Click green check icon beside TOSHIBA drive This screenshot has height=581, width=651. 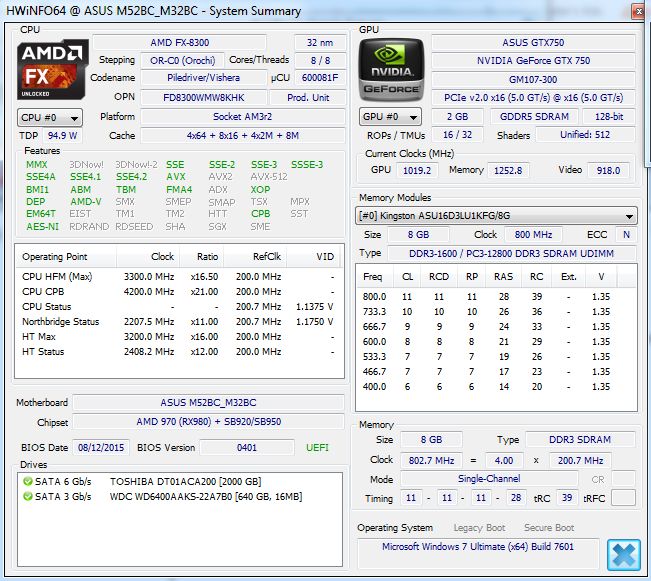[28, 482]
